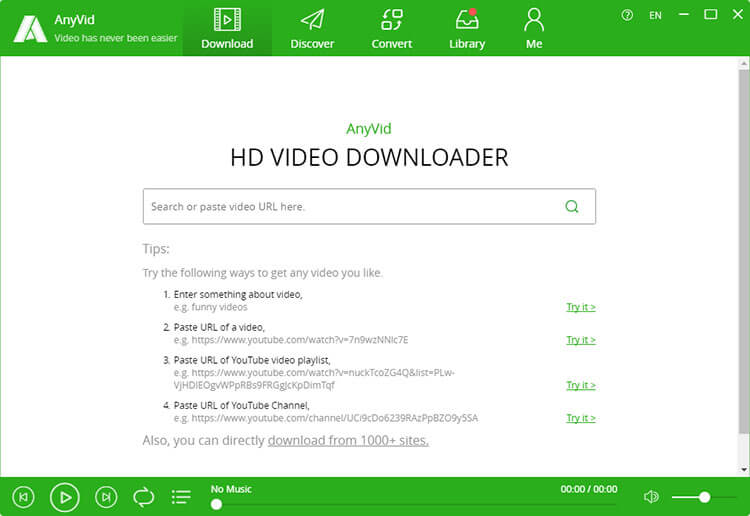Try it for funny videos example

pos(581,307)
